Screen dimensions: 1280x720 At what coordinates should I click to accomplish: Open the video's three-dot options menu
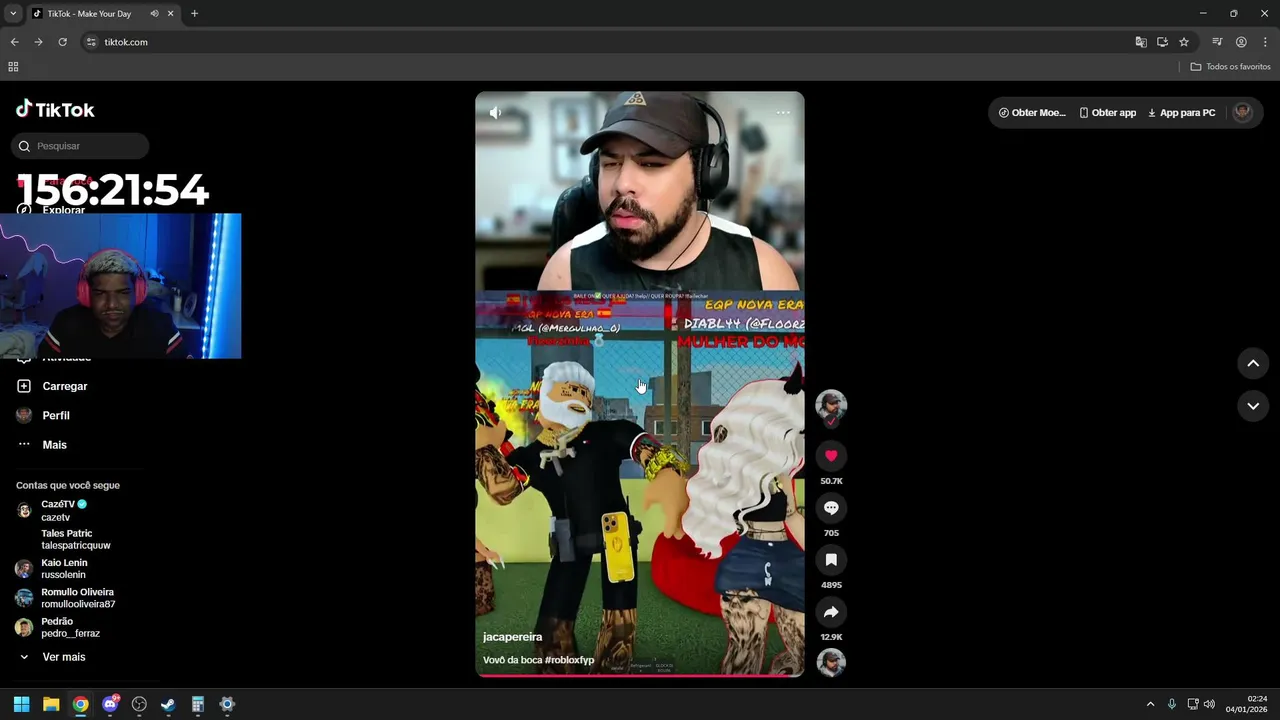783,113
